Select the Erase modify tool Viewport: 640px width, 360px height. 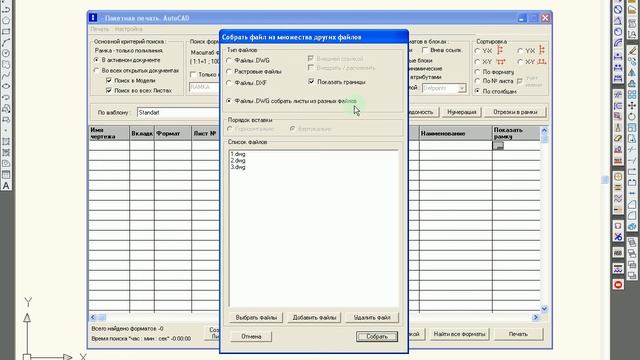click(x=632, y=51)
